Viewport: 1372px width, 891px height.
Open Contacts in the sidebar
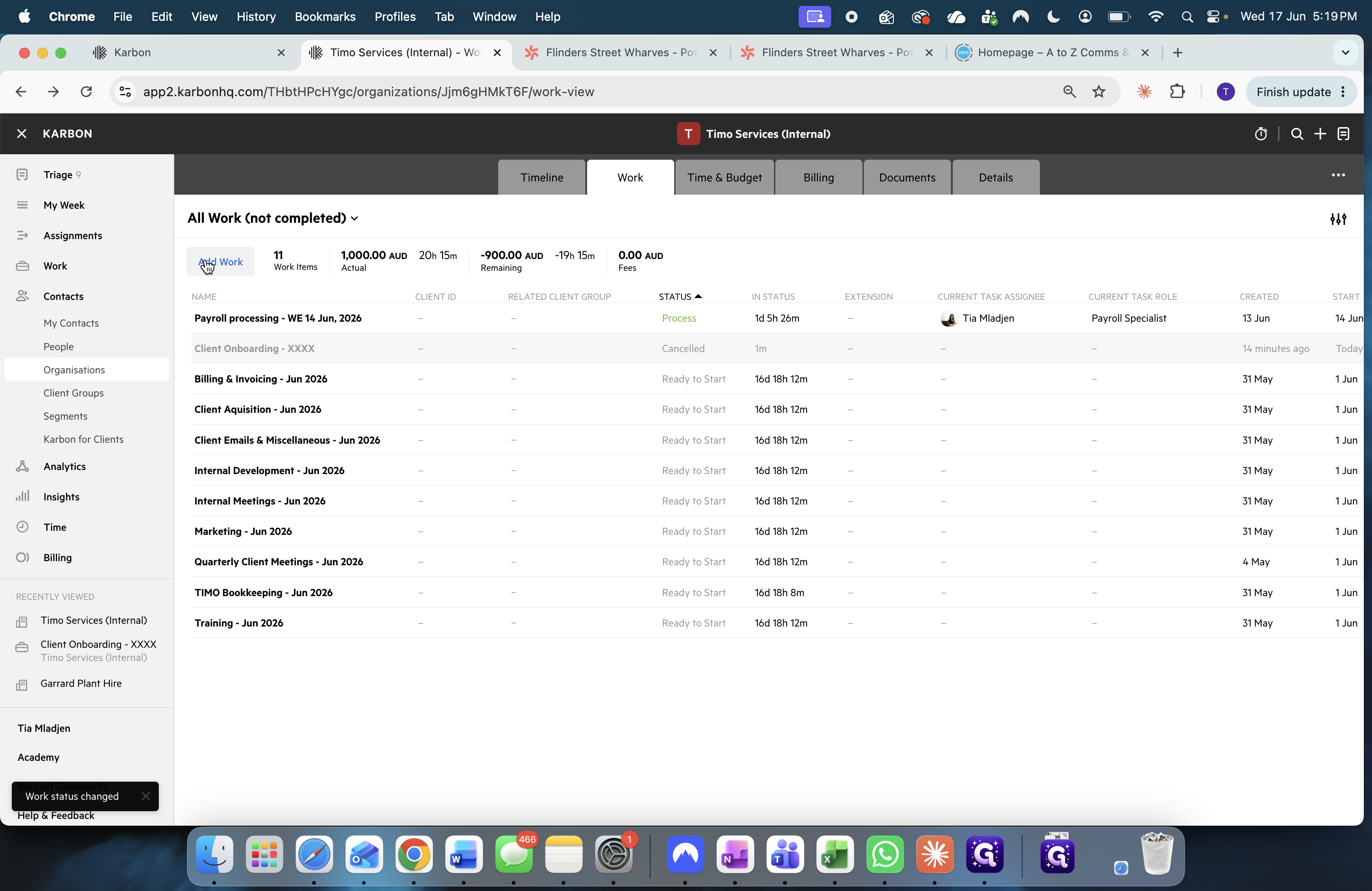64,296
